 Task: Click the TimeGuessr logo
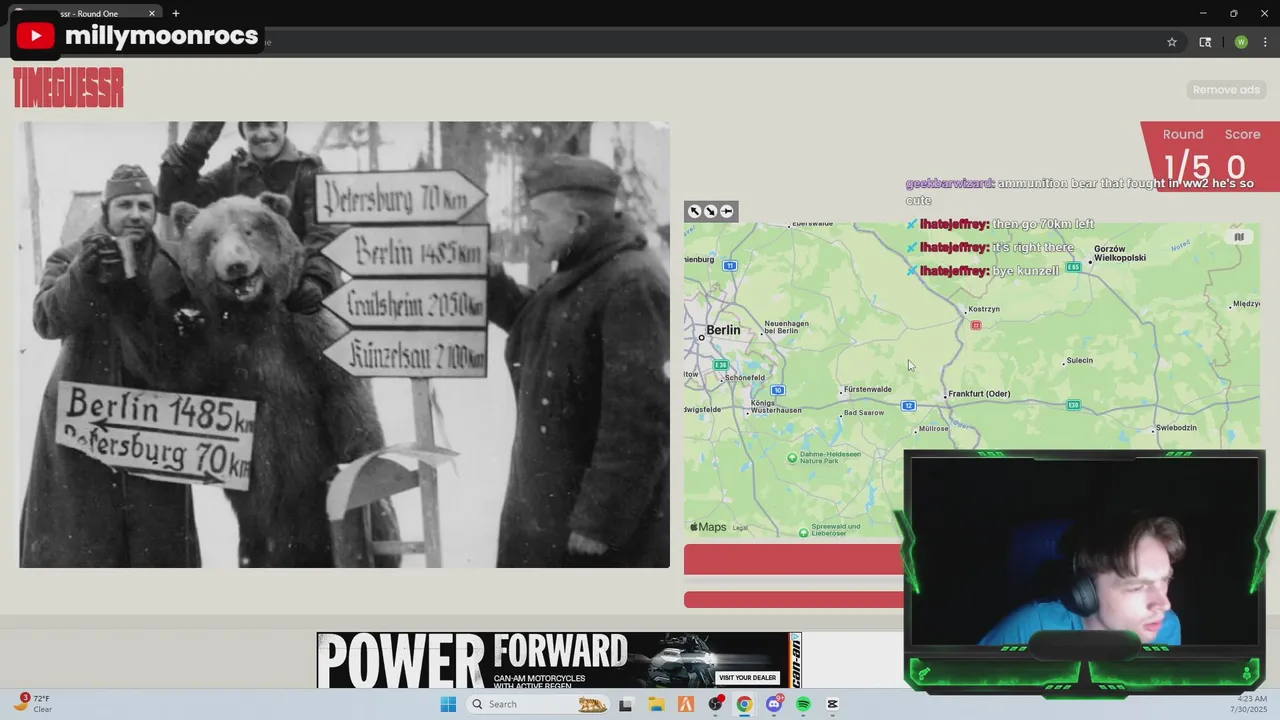click(68, 88)
